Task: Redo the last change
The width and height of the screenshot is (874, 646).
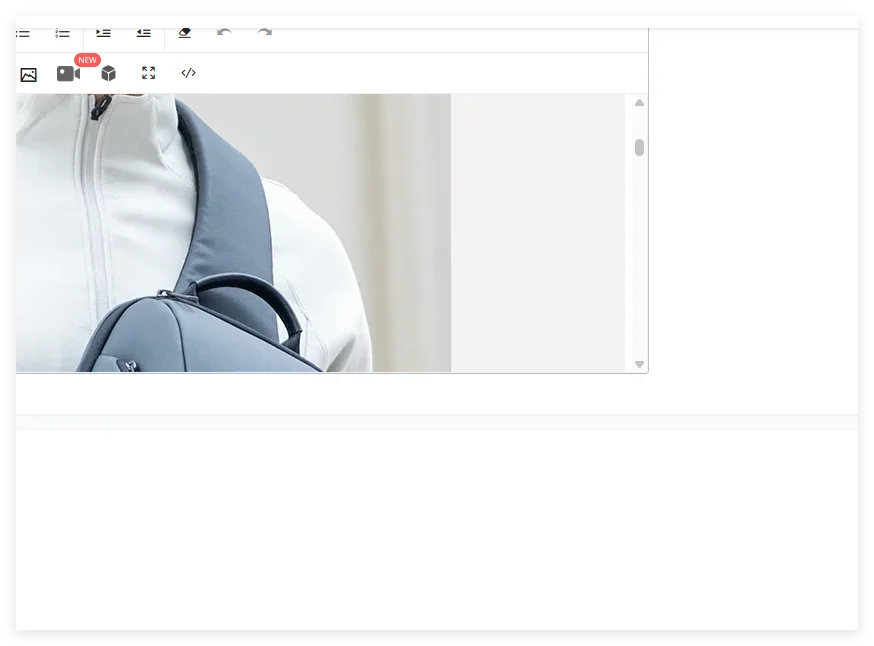Action: tap(265, 32)
